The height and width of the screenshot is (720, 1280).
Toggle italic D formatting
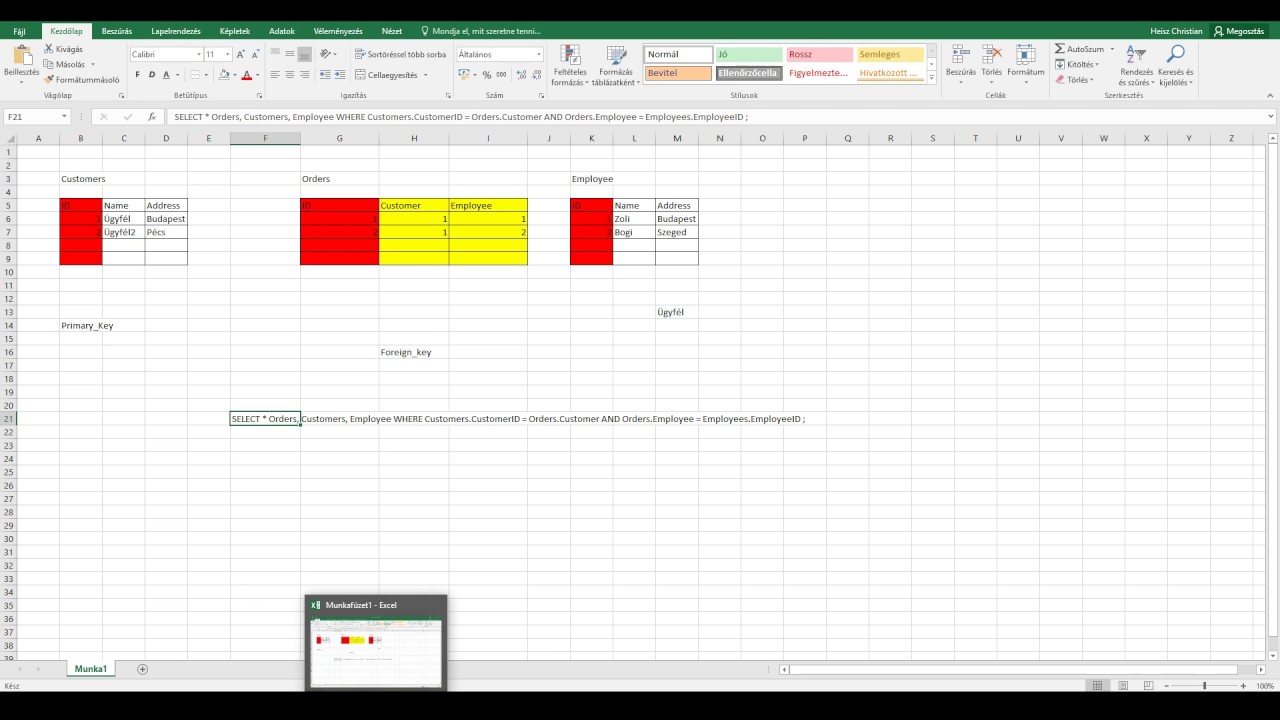(152, 75)
